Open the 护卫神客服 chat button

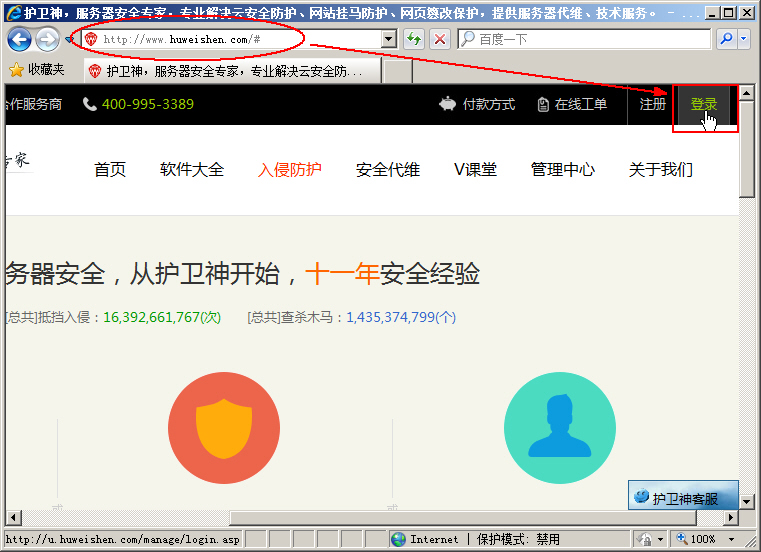coord(683,496)
